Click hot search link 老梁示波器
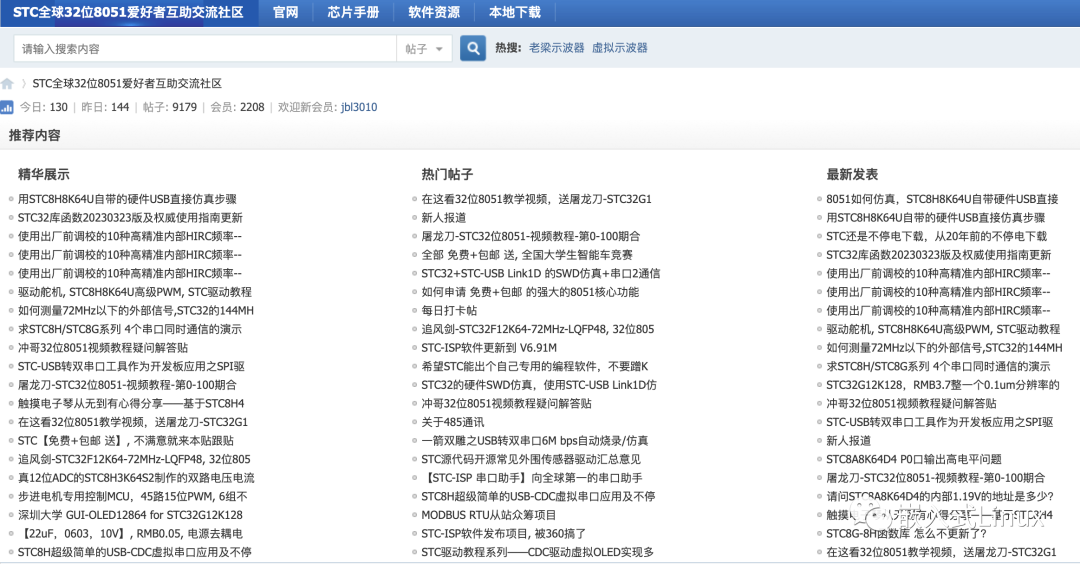This screenshot has height=564, width=1080. [557, 48]
